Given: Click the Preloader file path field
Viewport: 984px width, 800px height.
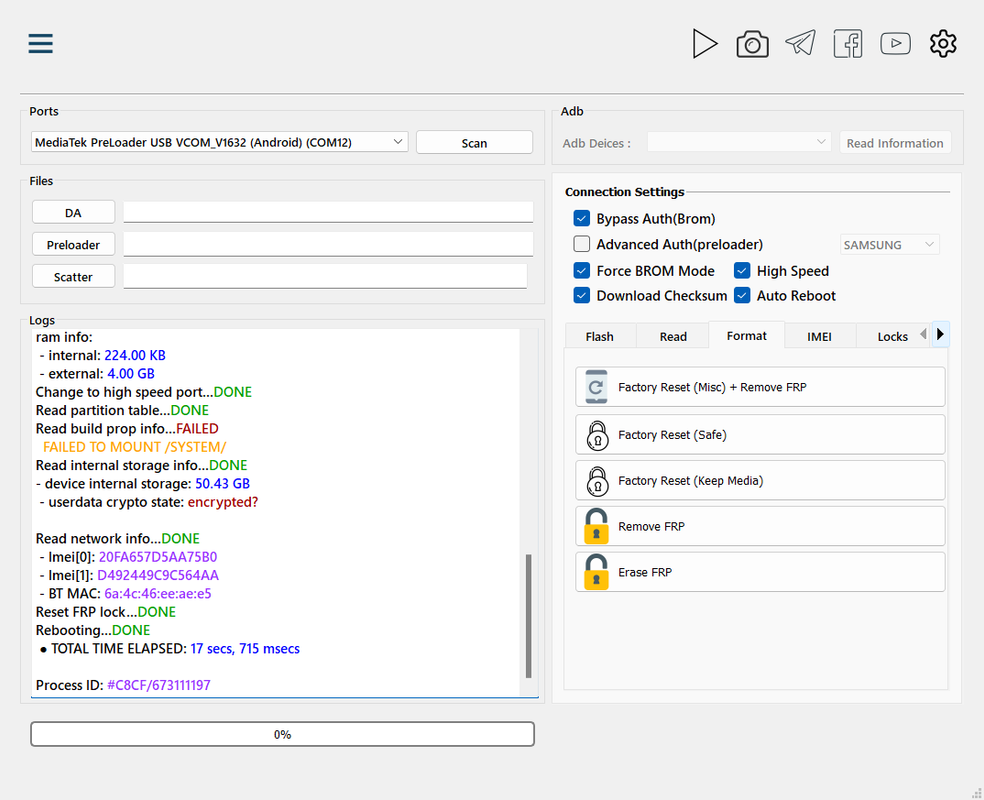Looking at the screenshot, I should point(328,244).
